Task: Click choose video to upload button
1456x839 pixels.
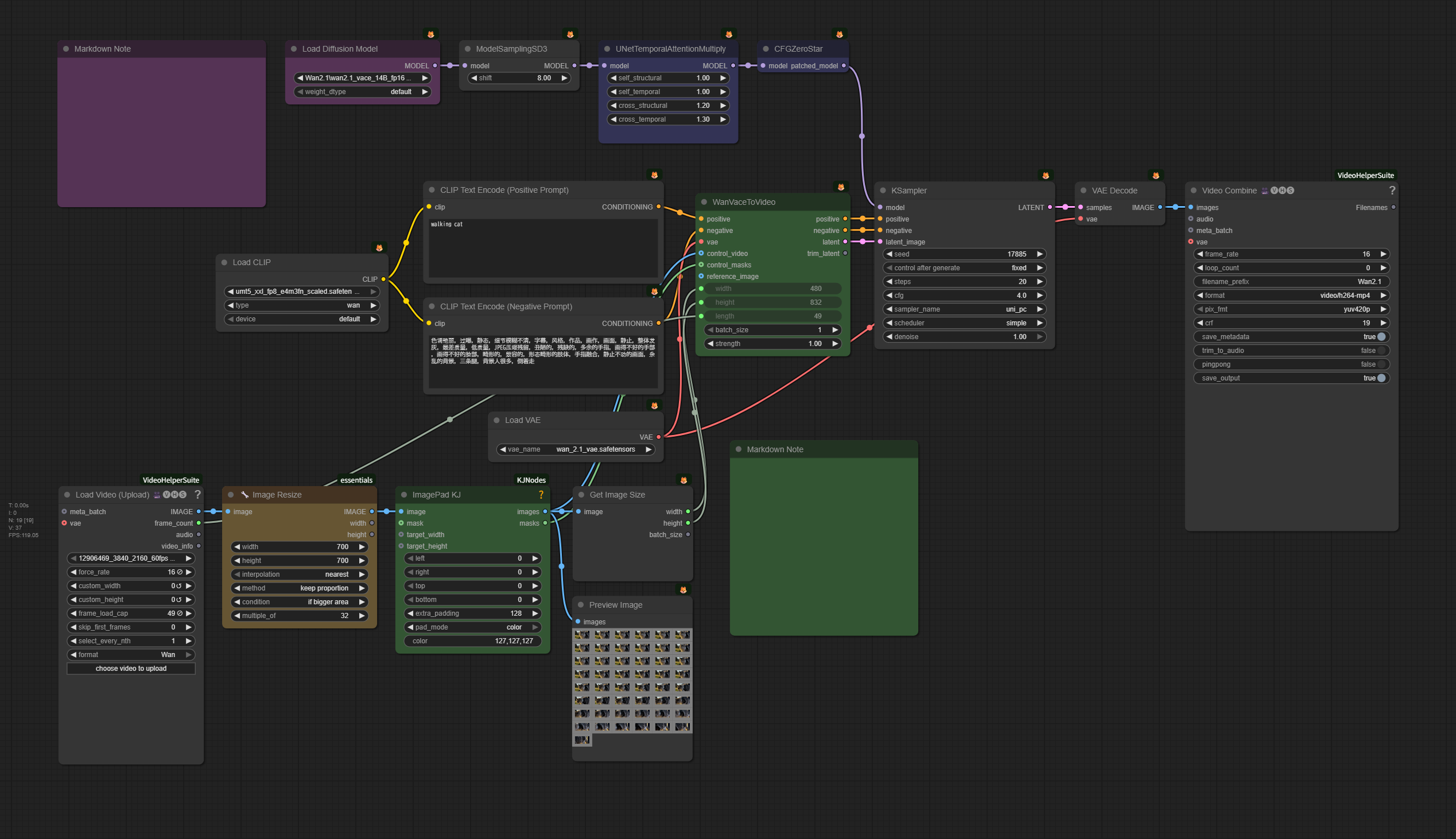Action: [x=131, y=669]
